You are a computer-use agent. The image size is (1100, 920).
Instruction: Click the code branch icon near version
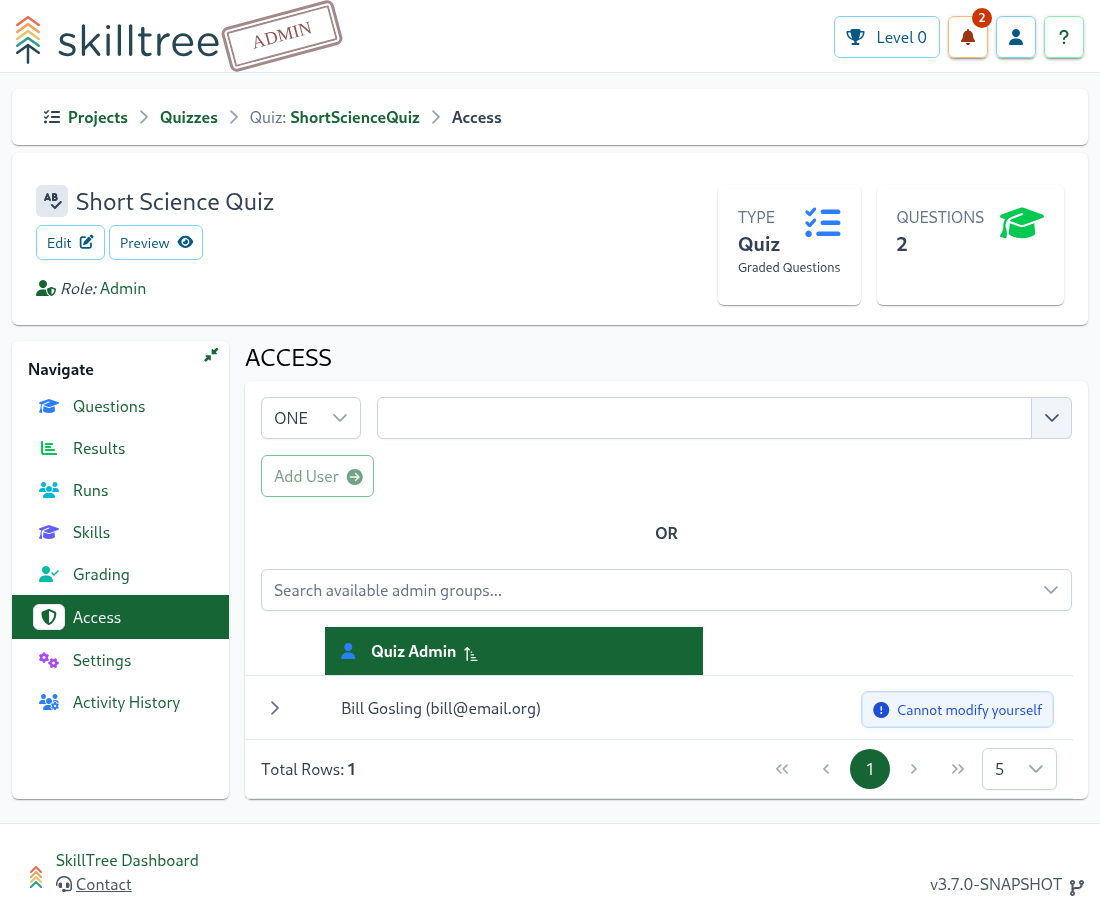[x=1076, y=887]
